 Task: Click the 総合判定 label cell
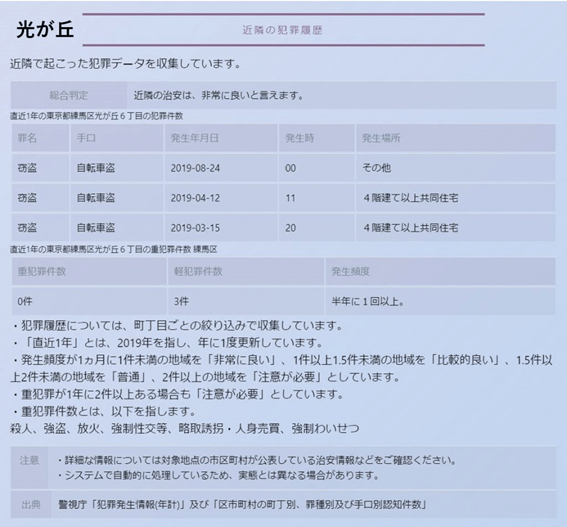69,95
